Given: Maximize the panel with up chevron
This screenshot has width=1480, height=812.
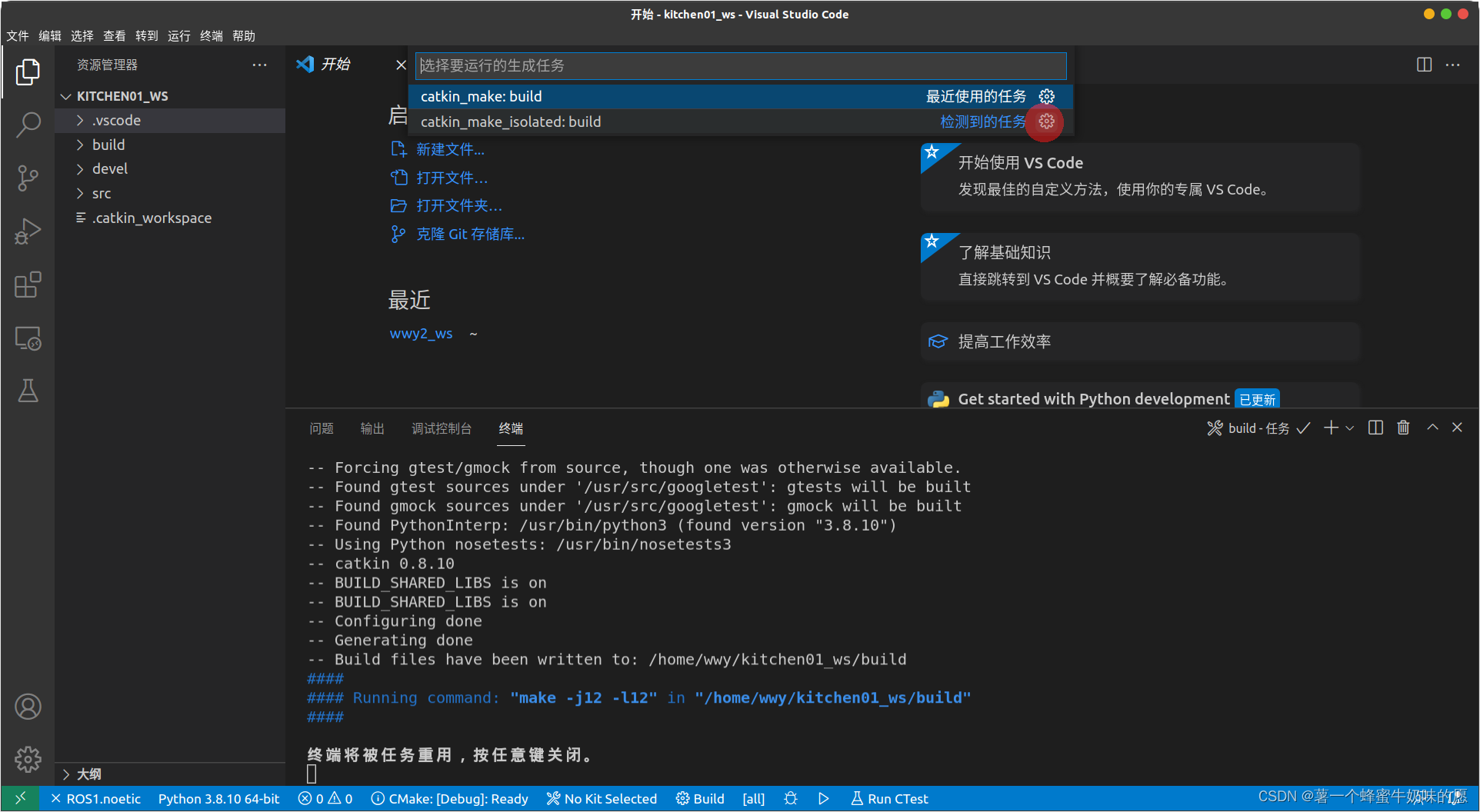Looking at the screenshot, I should point(1432,428).
